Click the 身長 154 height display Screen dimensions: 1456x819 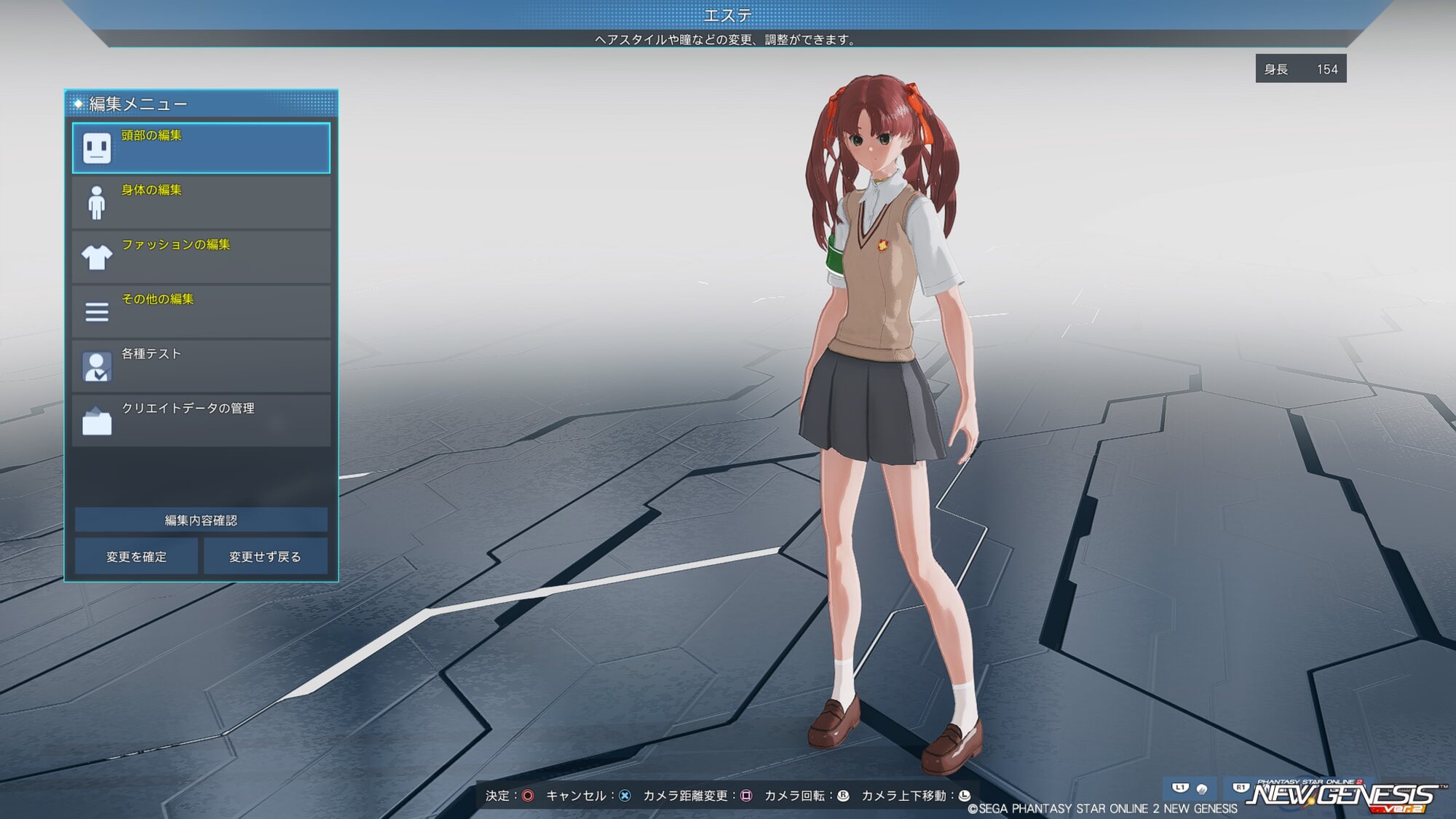pyautogui.click(x=1301, y=69)
